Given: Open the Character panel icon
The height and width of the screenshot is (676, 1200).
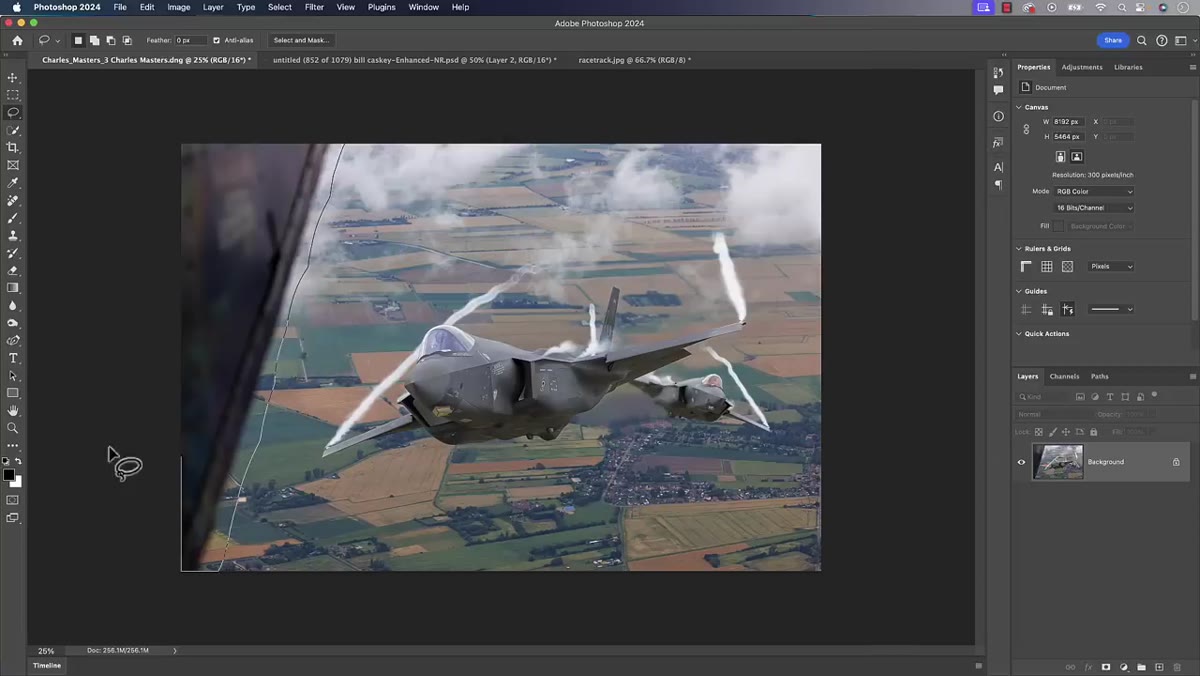Looking at the screenshot, I should tap(998, 167).
